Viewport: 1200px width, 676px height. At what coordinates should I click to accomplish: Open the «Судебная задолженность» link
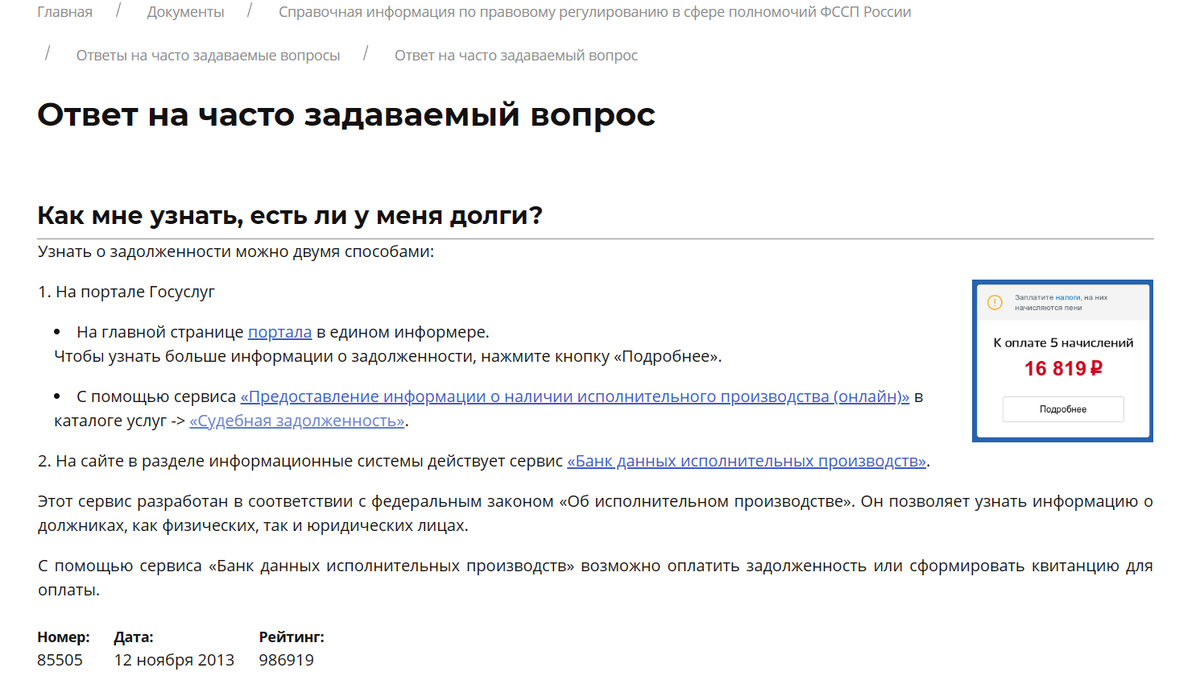(297, 421)
